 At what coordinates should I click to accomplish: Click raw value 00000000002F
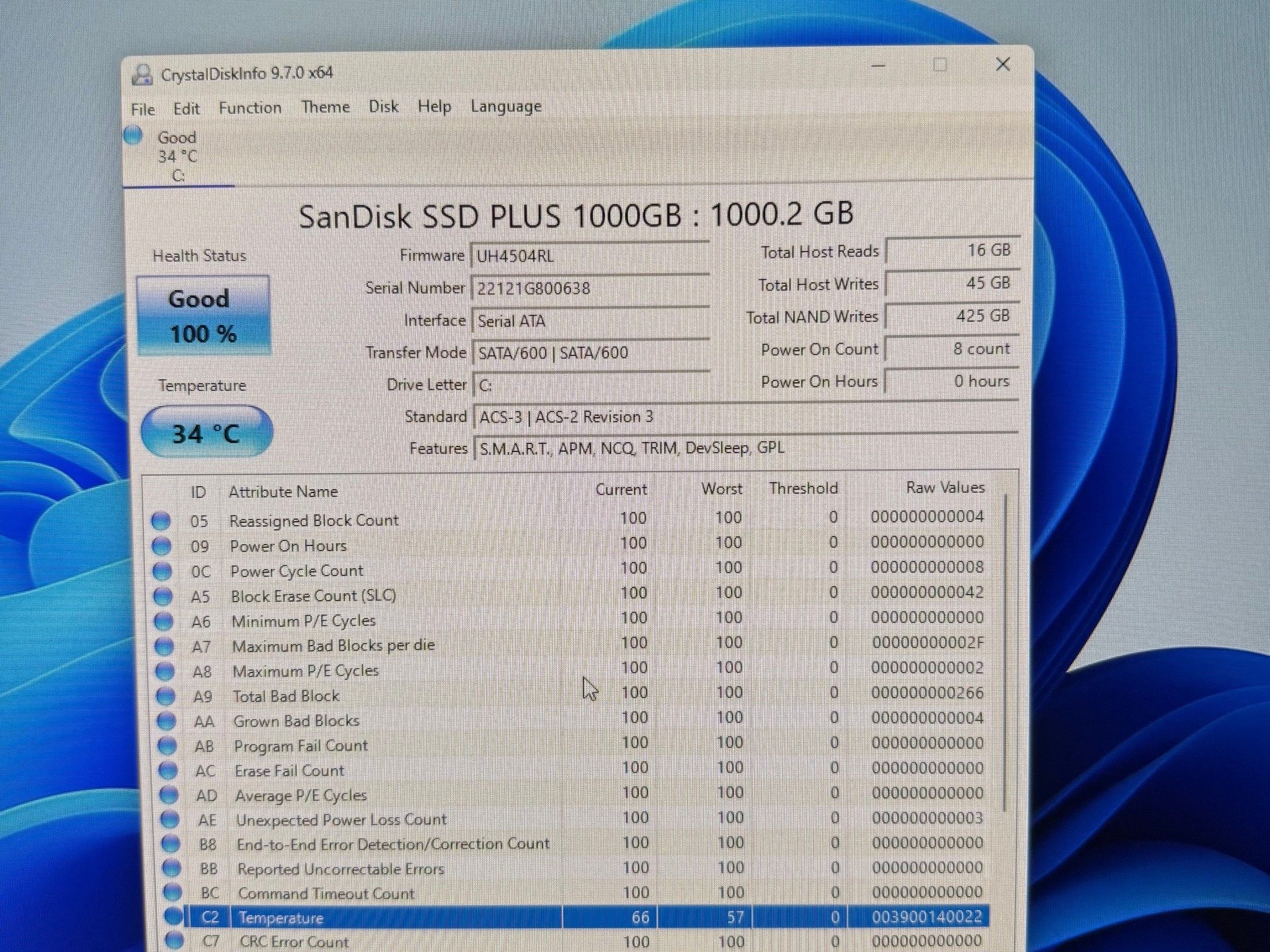928,643
